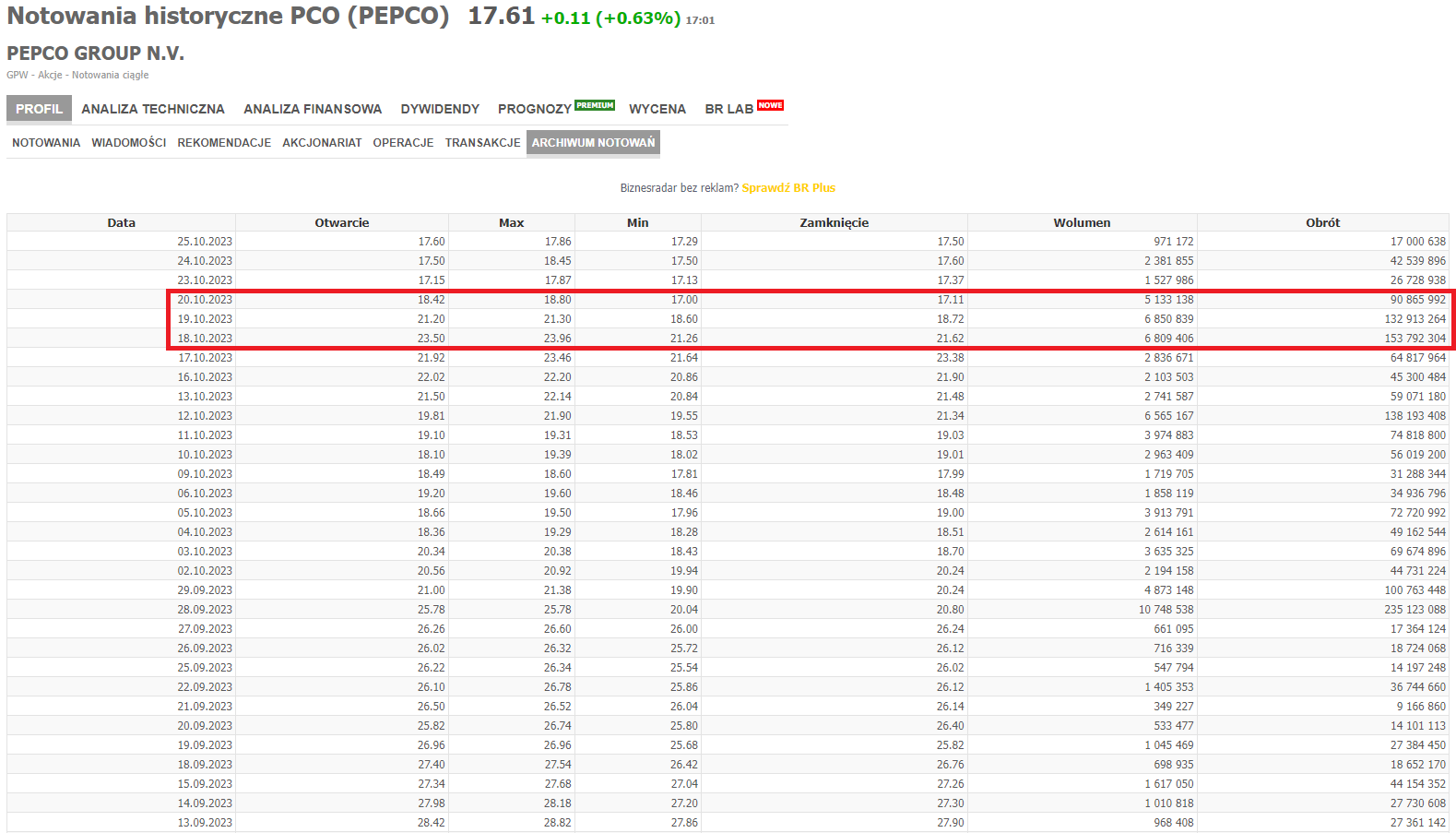Open the WIADOMOŚCI submenu item
Viewport: 1456px width, 833px height.
click(129, 143)
